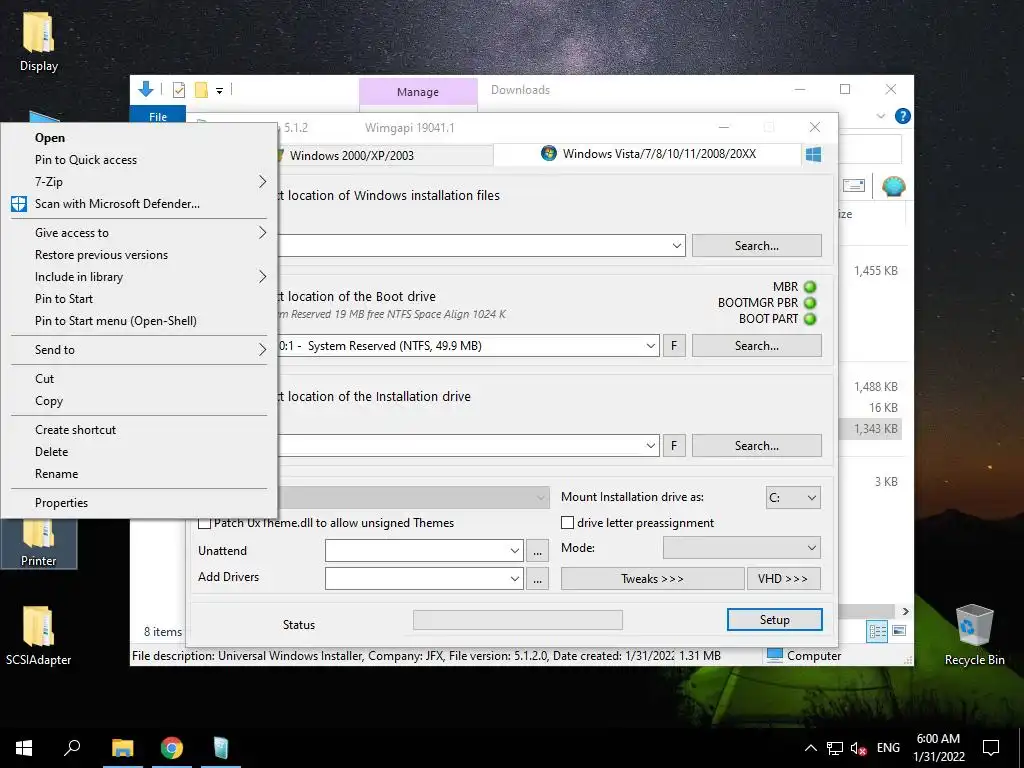Show hidden system tray icons

810,748
